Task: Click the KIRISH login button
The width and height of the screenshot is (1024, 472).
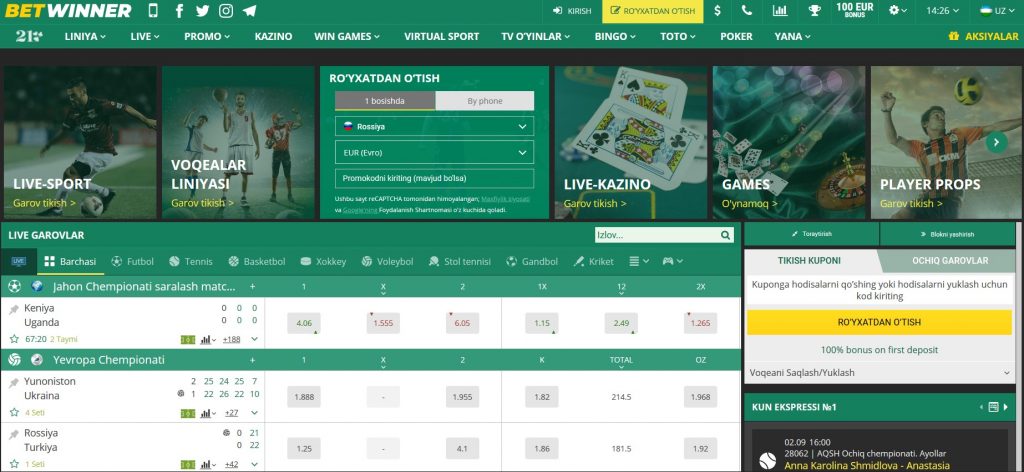Action: tap(572, 11)
